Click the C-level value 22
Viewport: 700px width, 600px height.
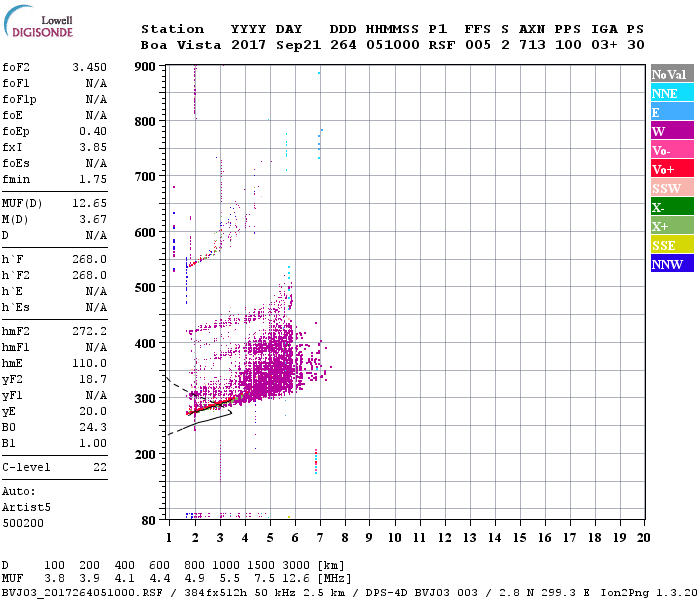100,467
